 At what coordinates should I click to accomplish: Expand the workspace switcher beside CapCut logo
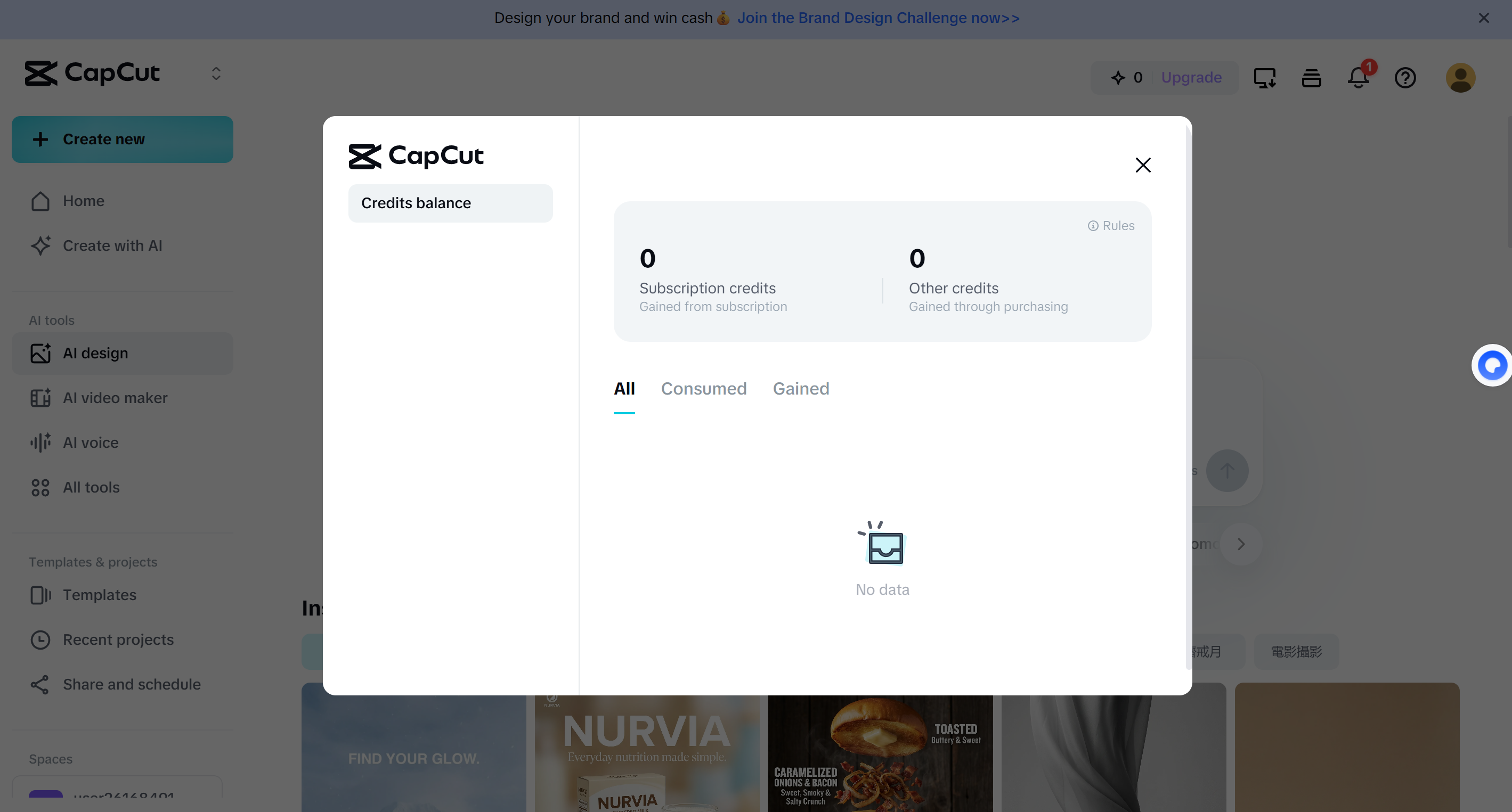pyautogui.click(x=215, y=73)
